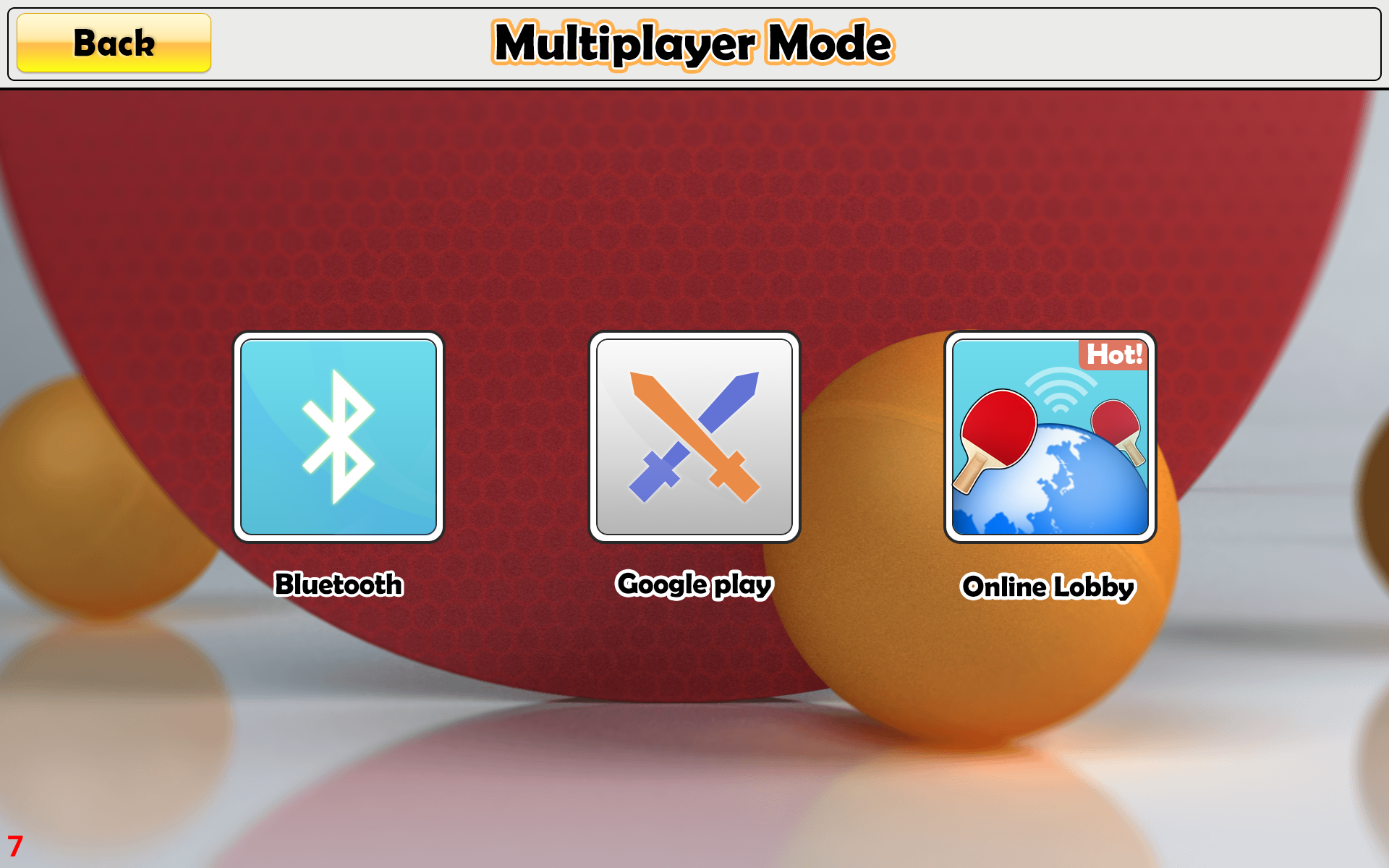Go back with the yellow Back button
Screen dimensions: 1389x868
tap(114, 43)
